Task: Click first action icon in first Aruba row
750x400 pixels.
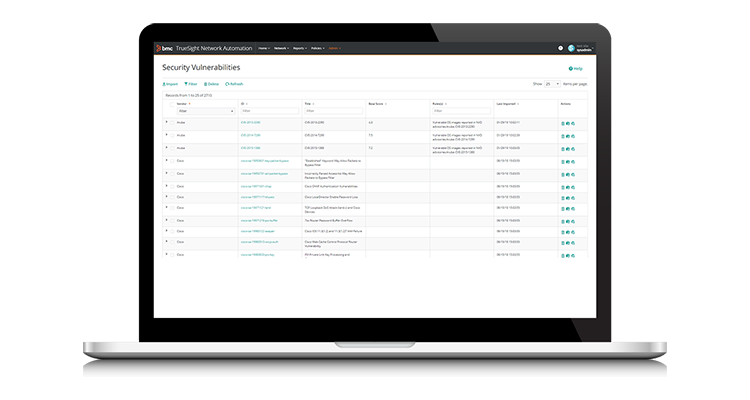Action: (563, 123)
